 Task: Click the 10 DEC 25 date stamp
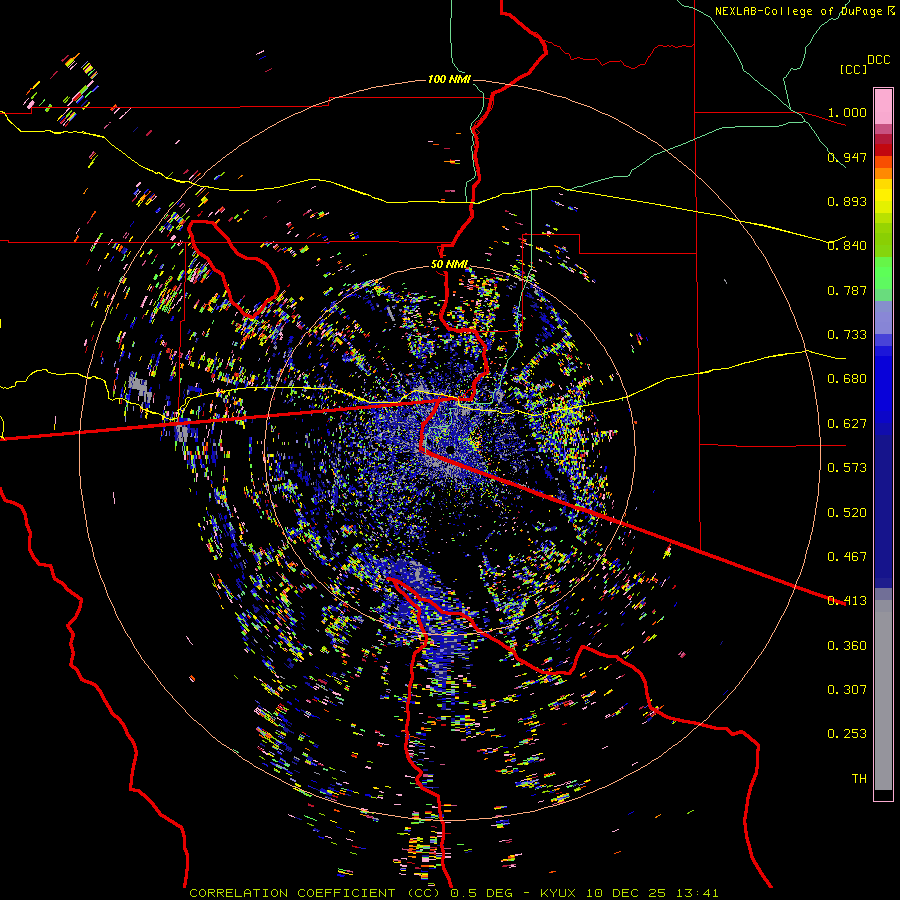(x=626, y=893)
